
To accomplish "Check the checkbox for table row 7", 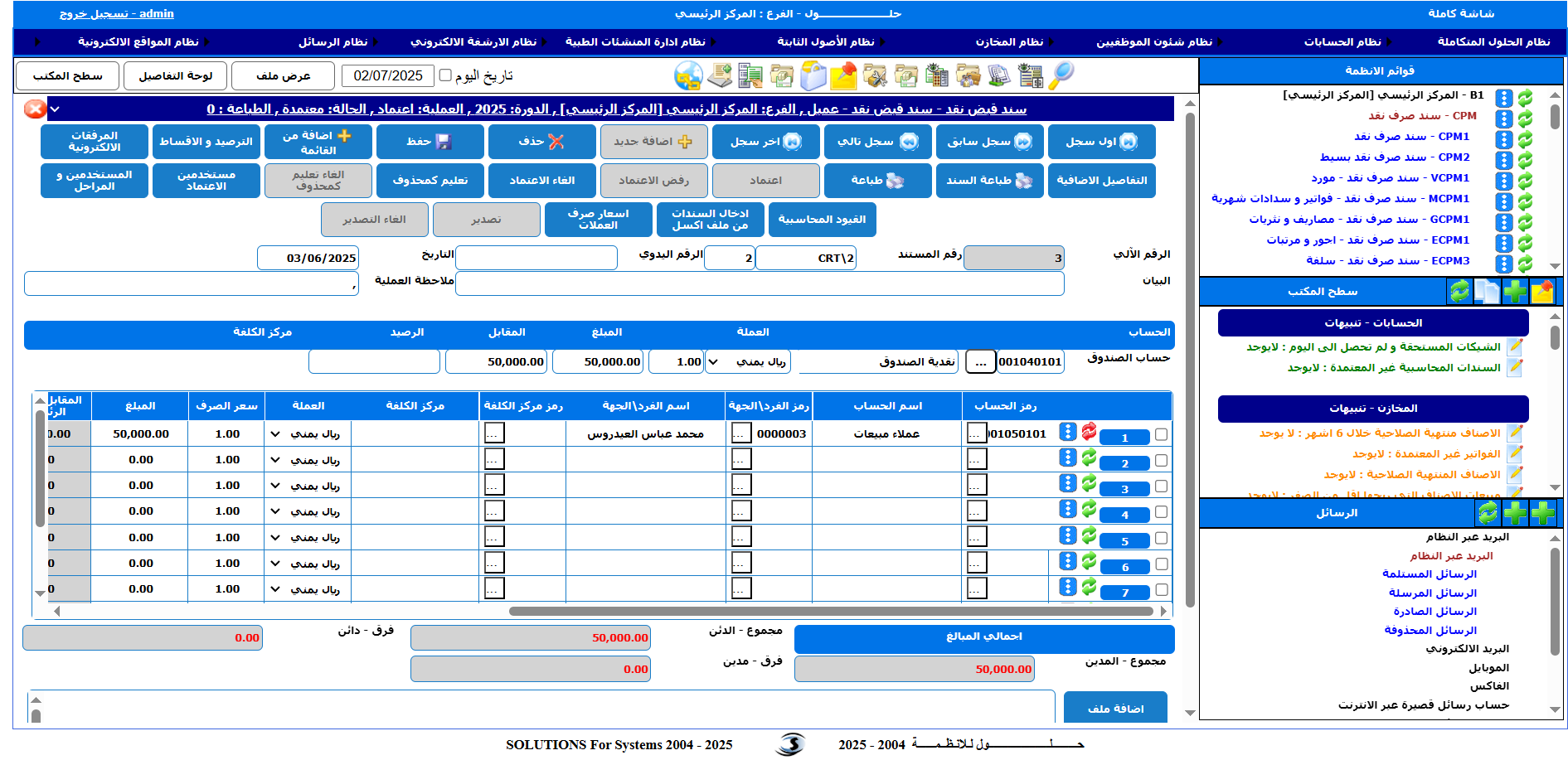I will point(1161,590).
